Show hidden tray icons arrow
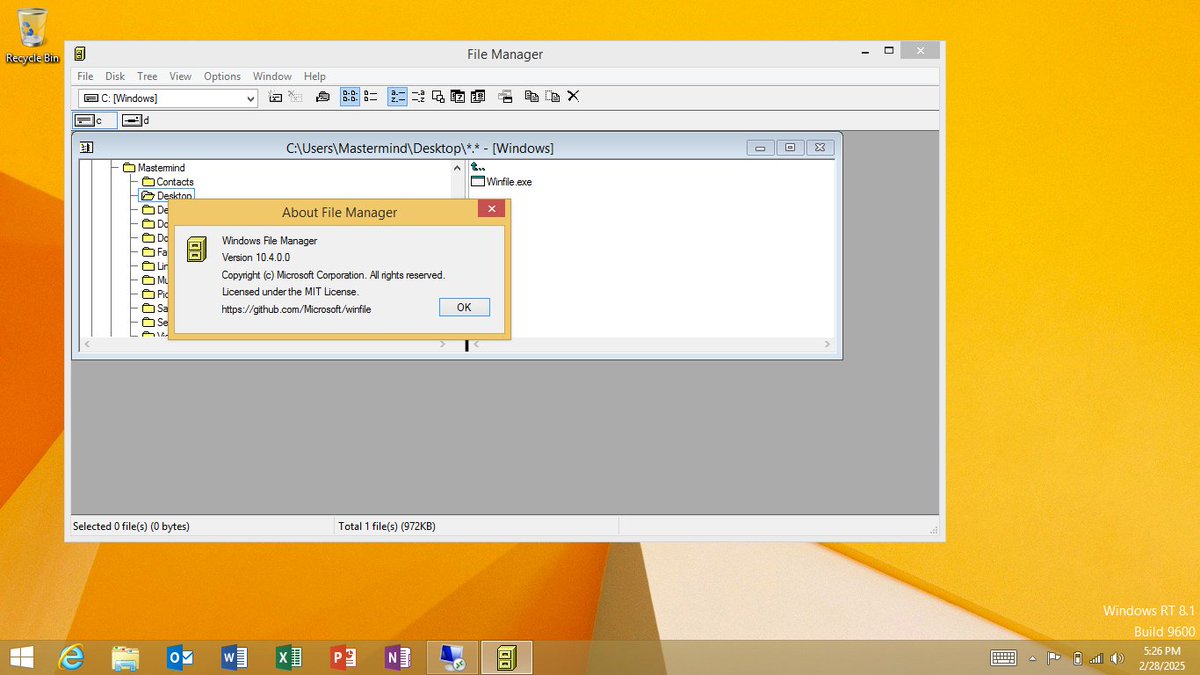This screenshot has width=1200, height=675. (1034, 658)
